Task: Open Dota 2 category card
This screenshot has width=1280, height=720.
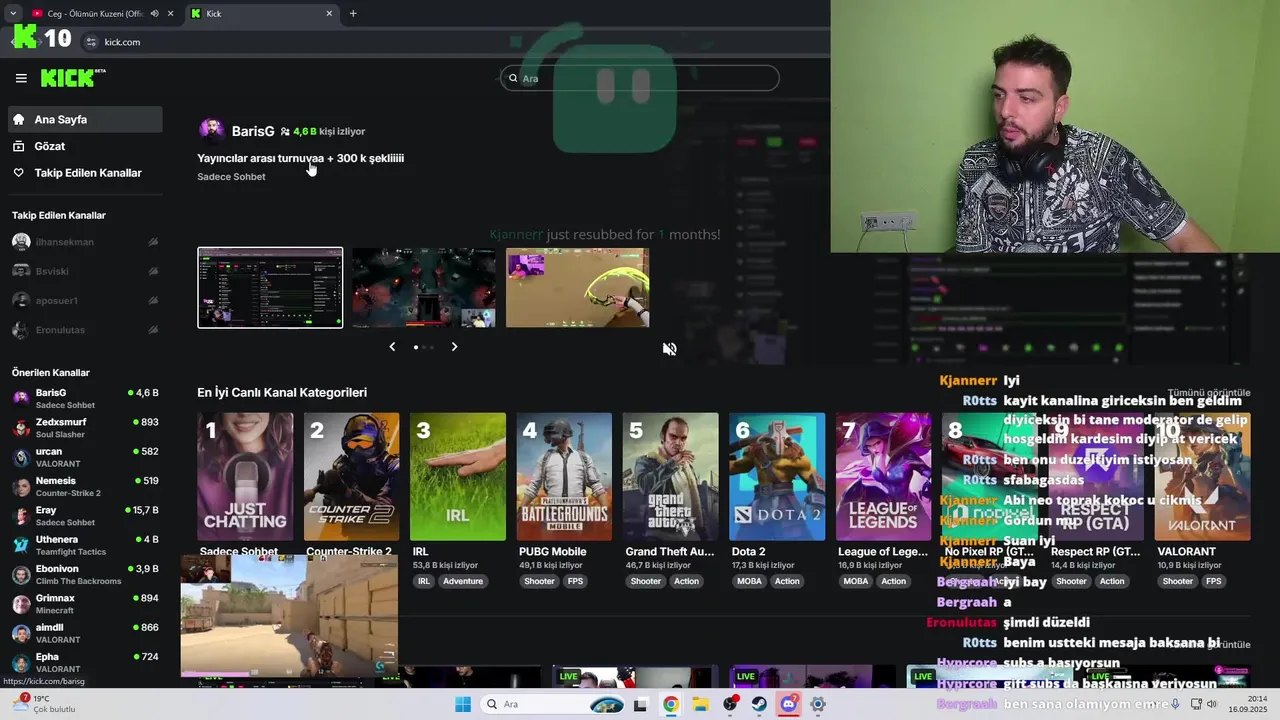Action: point(777,477)
